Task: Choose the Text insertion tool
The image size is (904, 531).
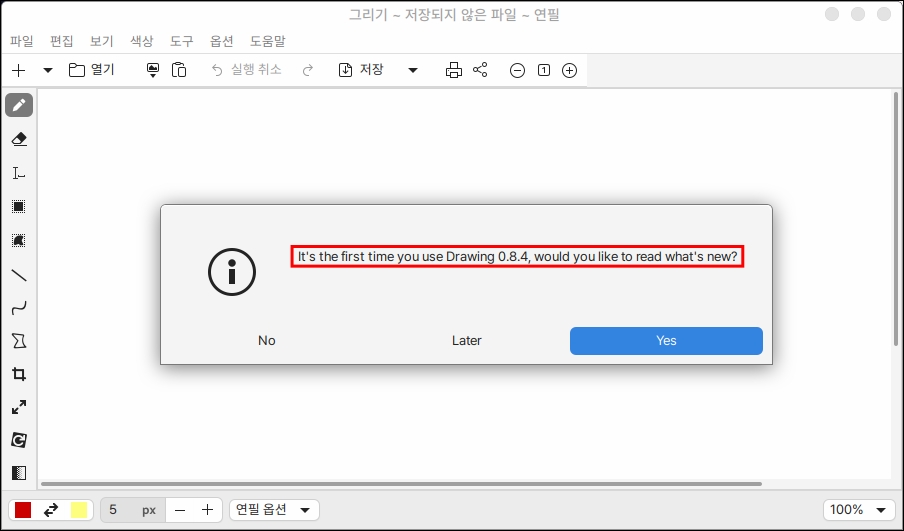Action: click(x=19, y=173)
